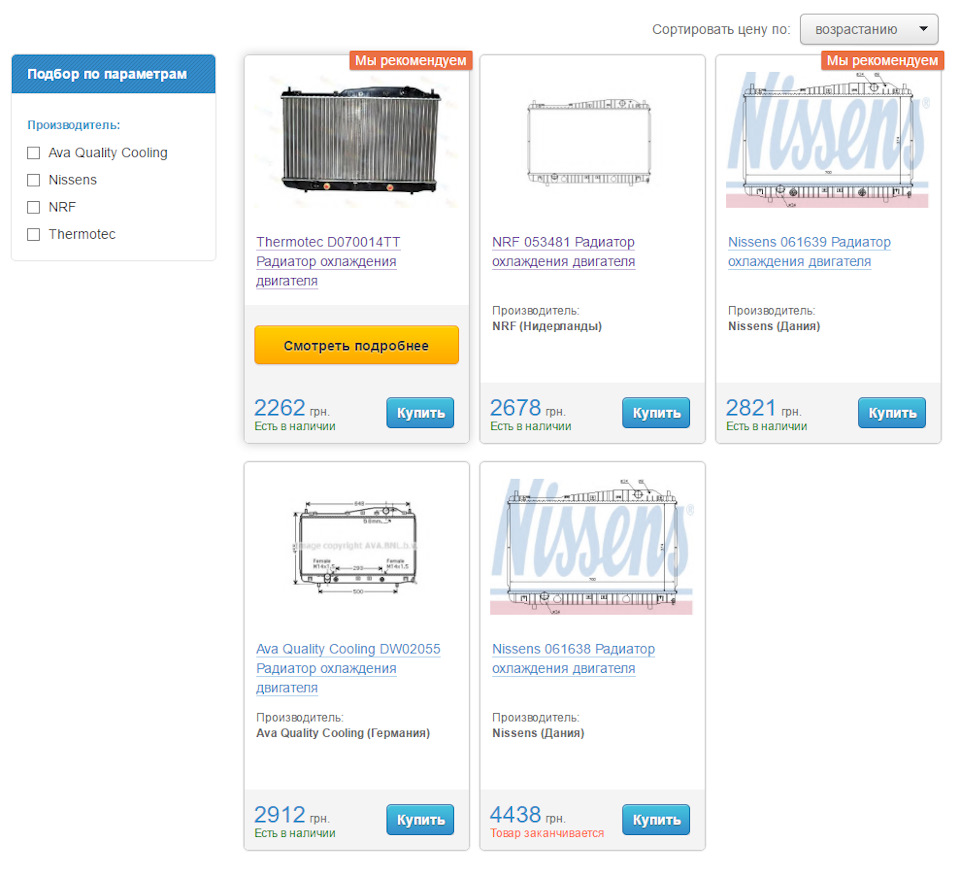Buy the Thermotec radiator for 2262 грн
Screen dimensions: 960x876
pyautogui.click(x=420, y=413)
